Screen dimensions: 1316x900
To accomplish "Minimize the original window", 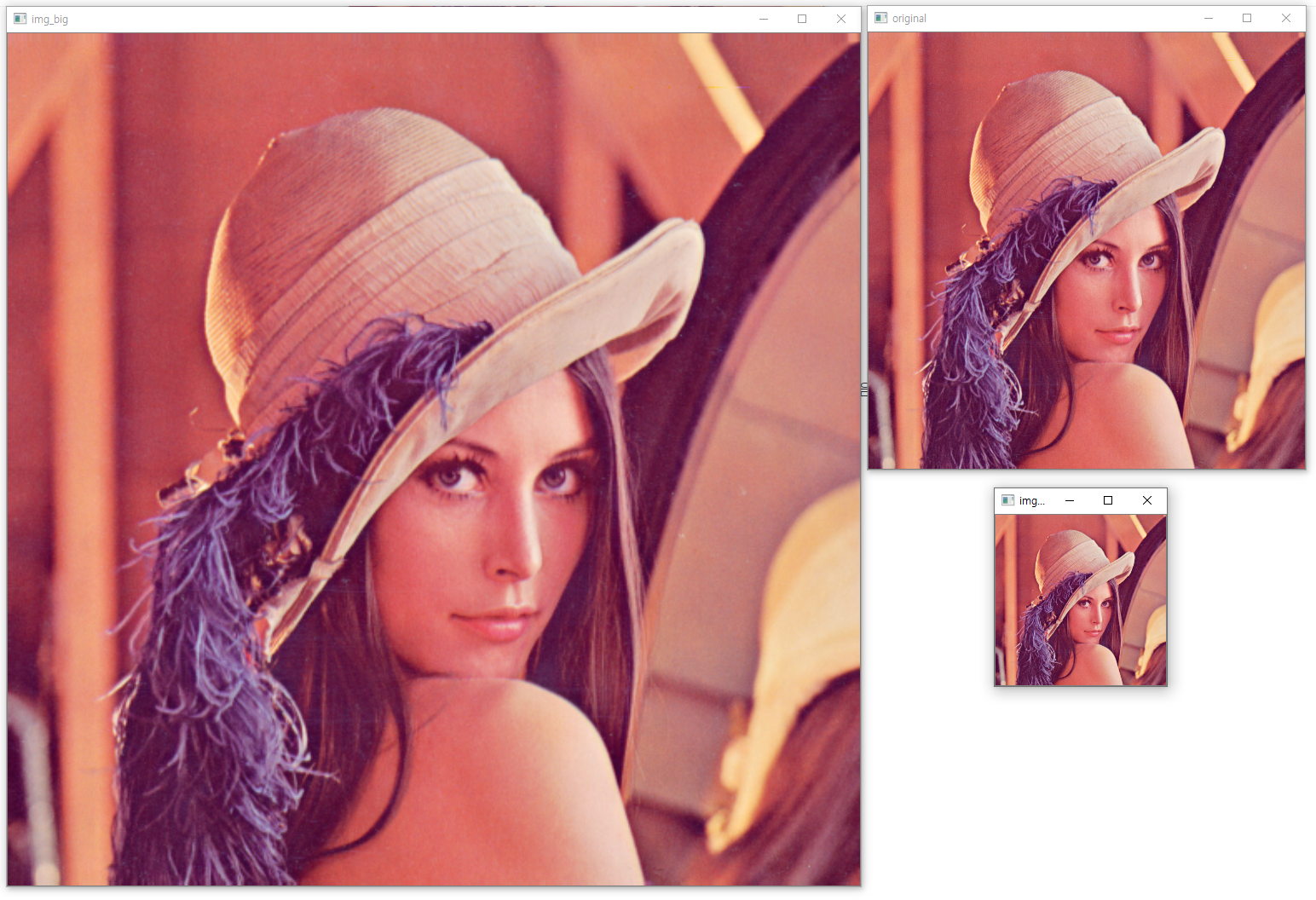I will pyautogui.click(x=1209, y=18).
